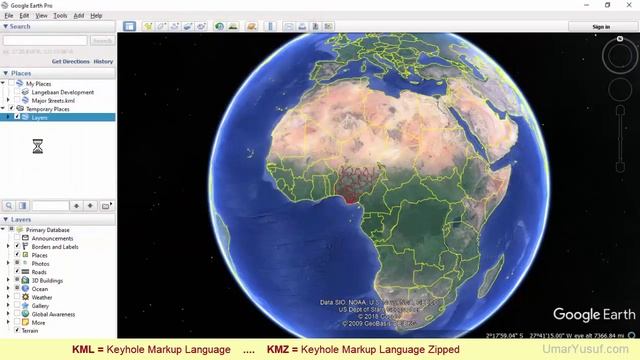Viewport: 640px width, 360px height.
Task: Click the Historical Imagery clock icon
Action: click(220, 27)
